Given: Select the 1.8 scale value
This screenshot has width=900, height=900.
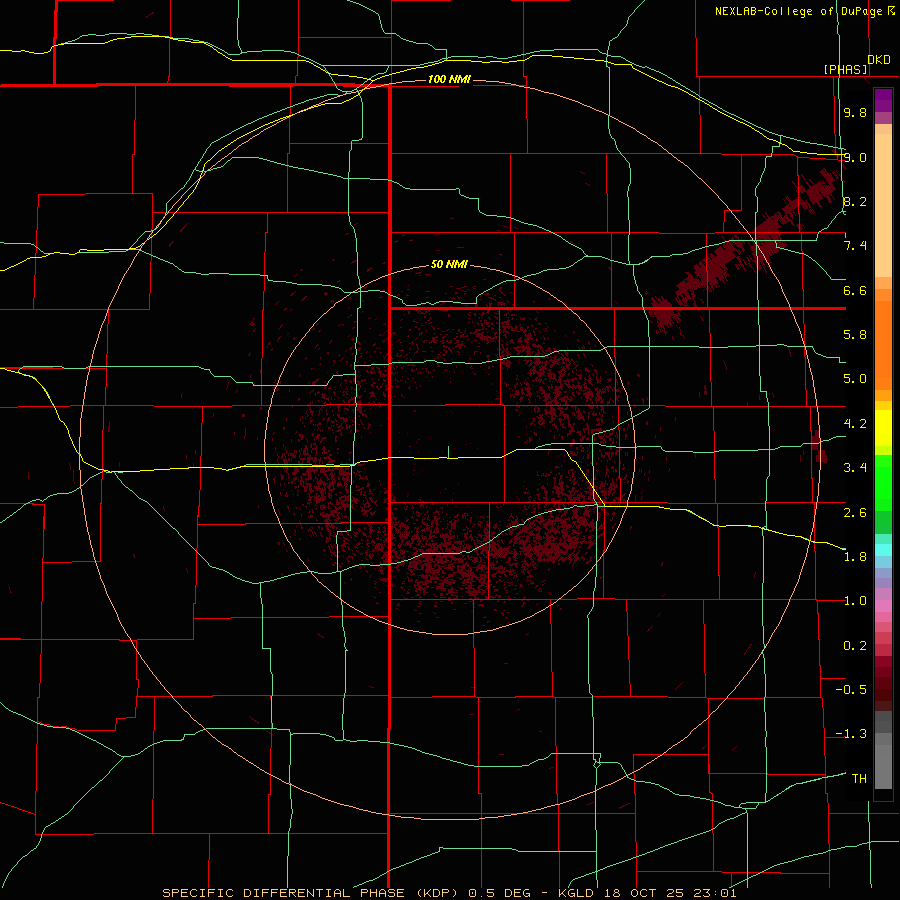Looking at the screenshot, I should [x=855, y=557].
